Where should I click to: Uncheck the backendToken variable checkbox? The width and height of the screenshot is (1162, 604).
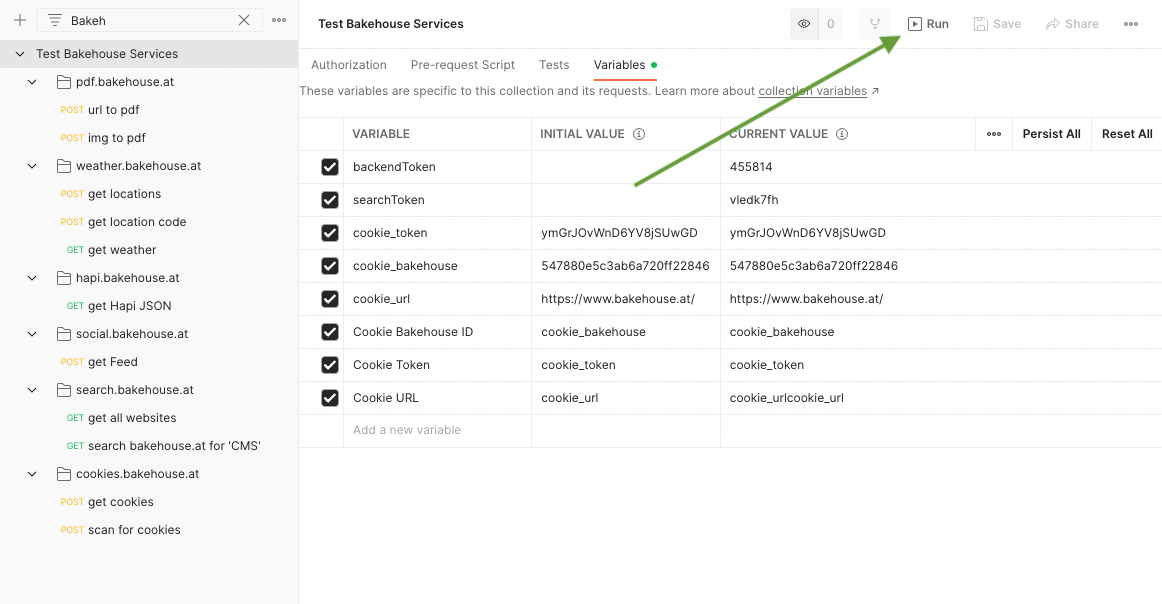(330, 167)
